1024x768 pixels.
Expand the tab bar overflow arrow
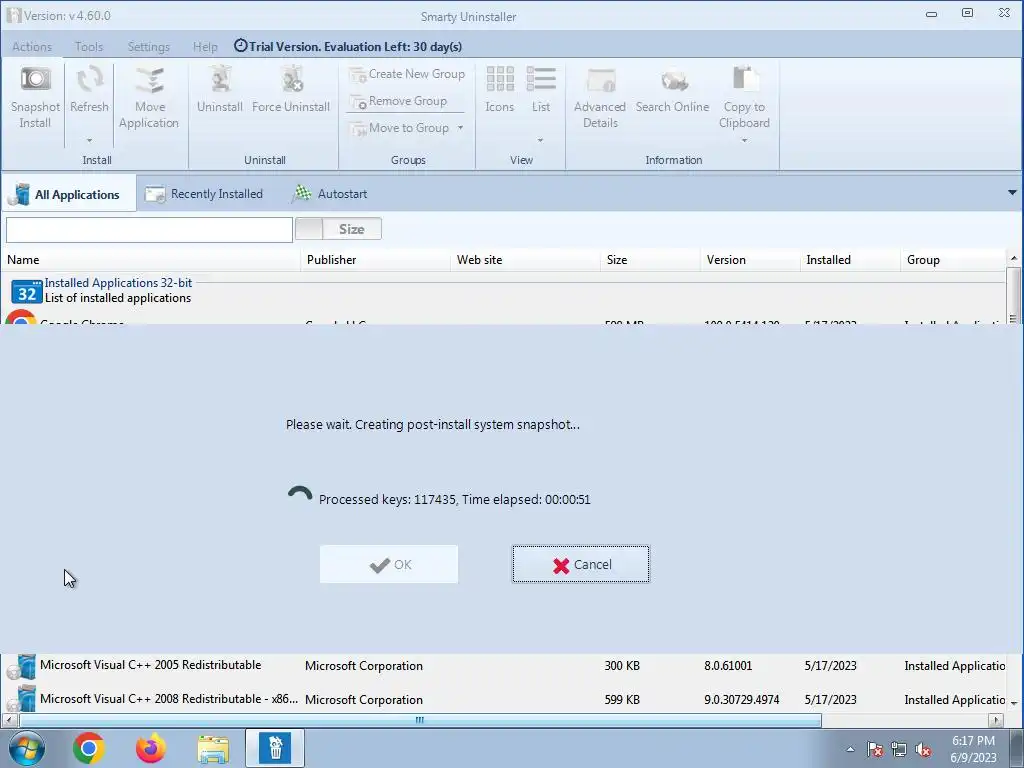click(1012, 193)
